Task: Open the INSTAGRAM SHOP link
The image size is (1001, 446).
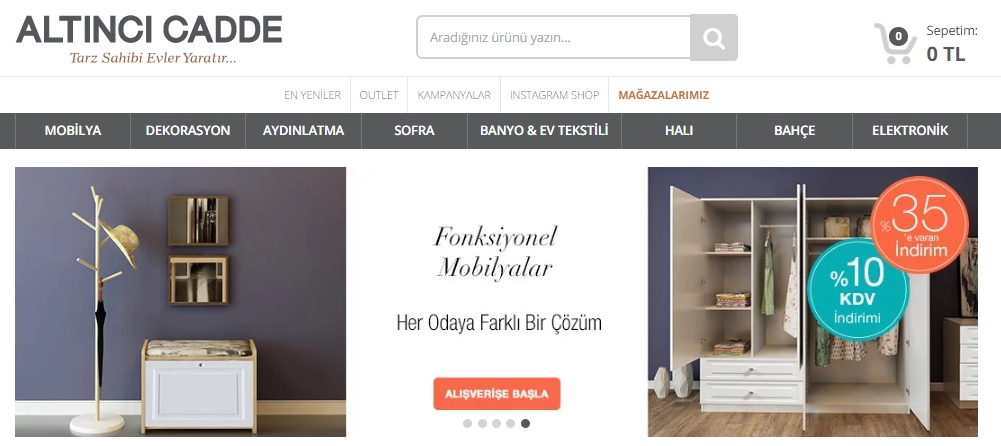Action: (x=554, y=95)
